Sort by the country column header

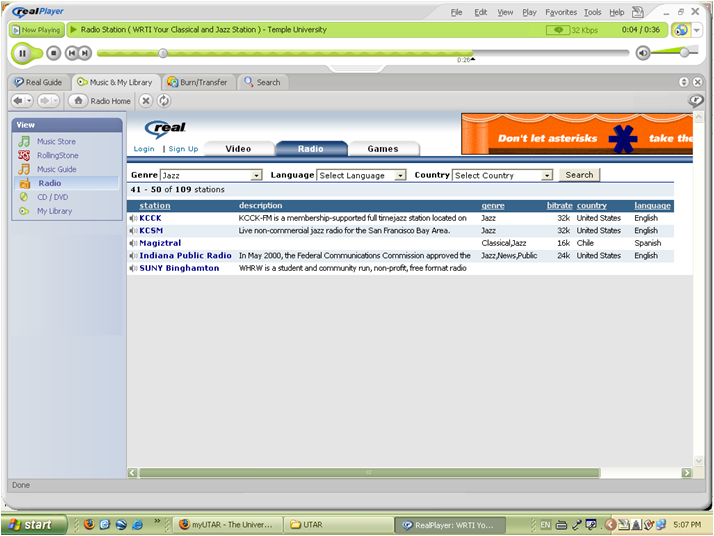point(592,206)
